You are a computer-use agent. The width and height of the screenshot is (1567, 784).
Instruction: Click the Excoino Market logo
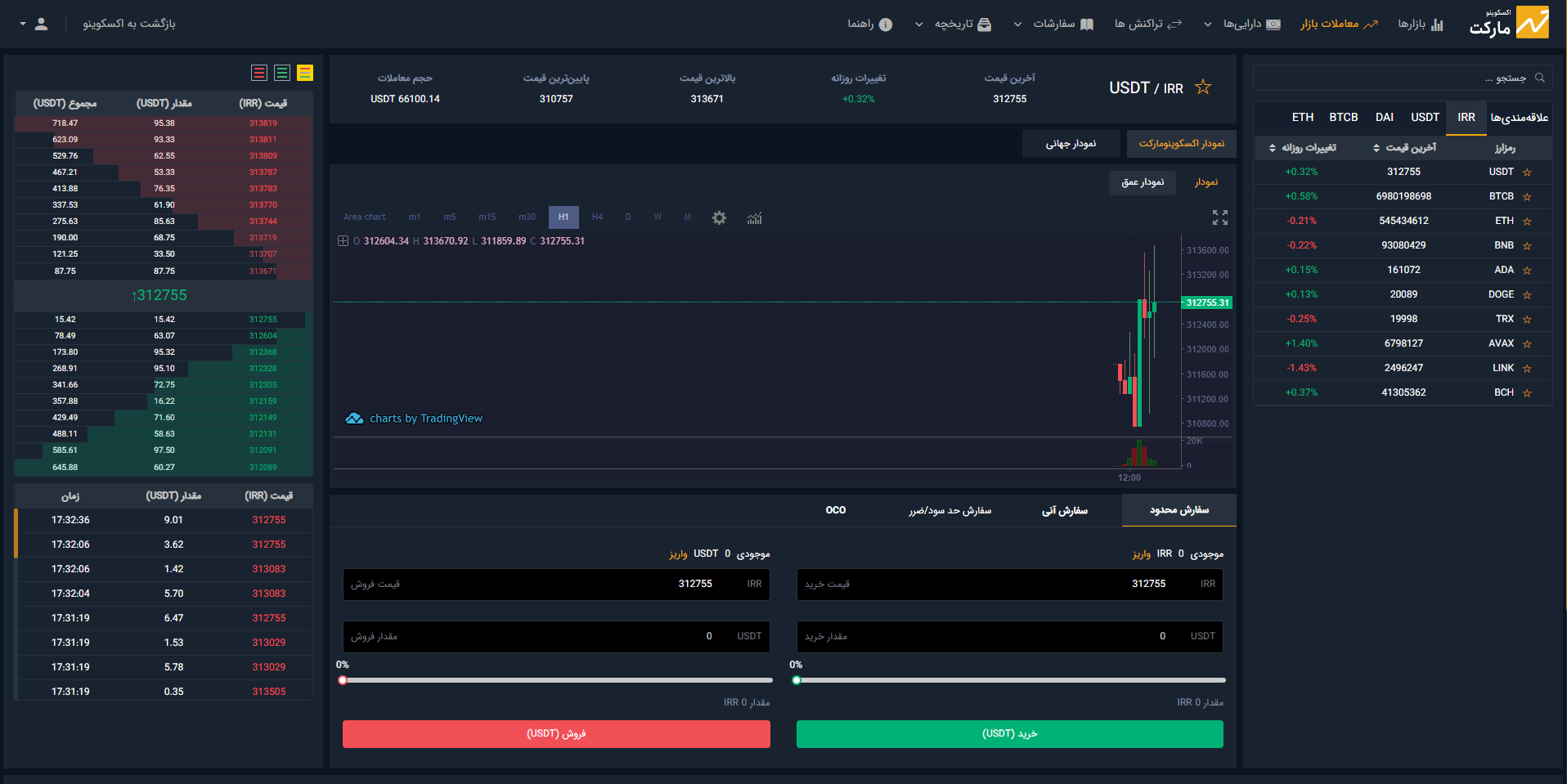[x=1509, y=23]
